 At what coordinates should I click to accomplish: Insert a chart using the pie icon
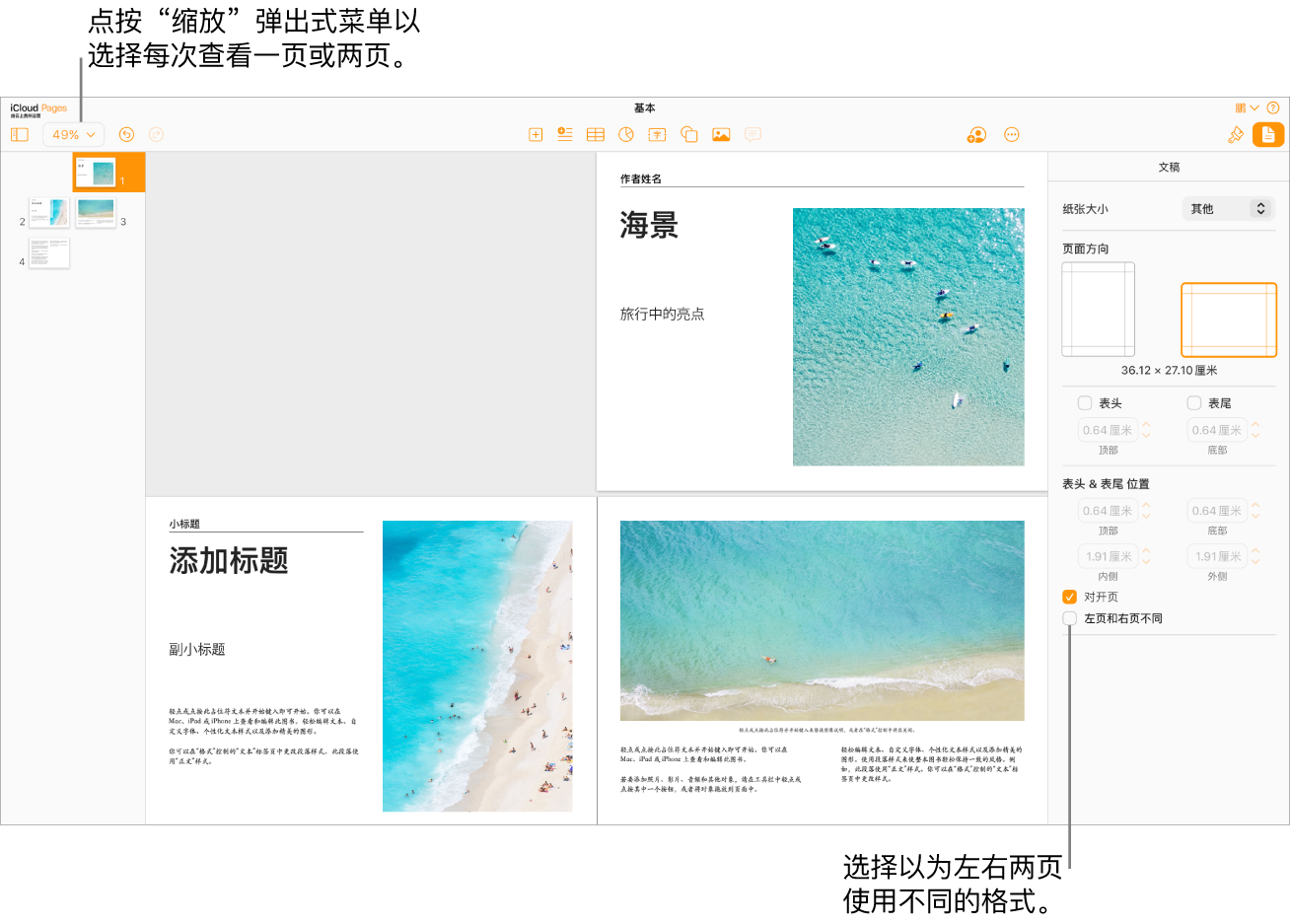(626, 134)
